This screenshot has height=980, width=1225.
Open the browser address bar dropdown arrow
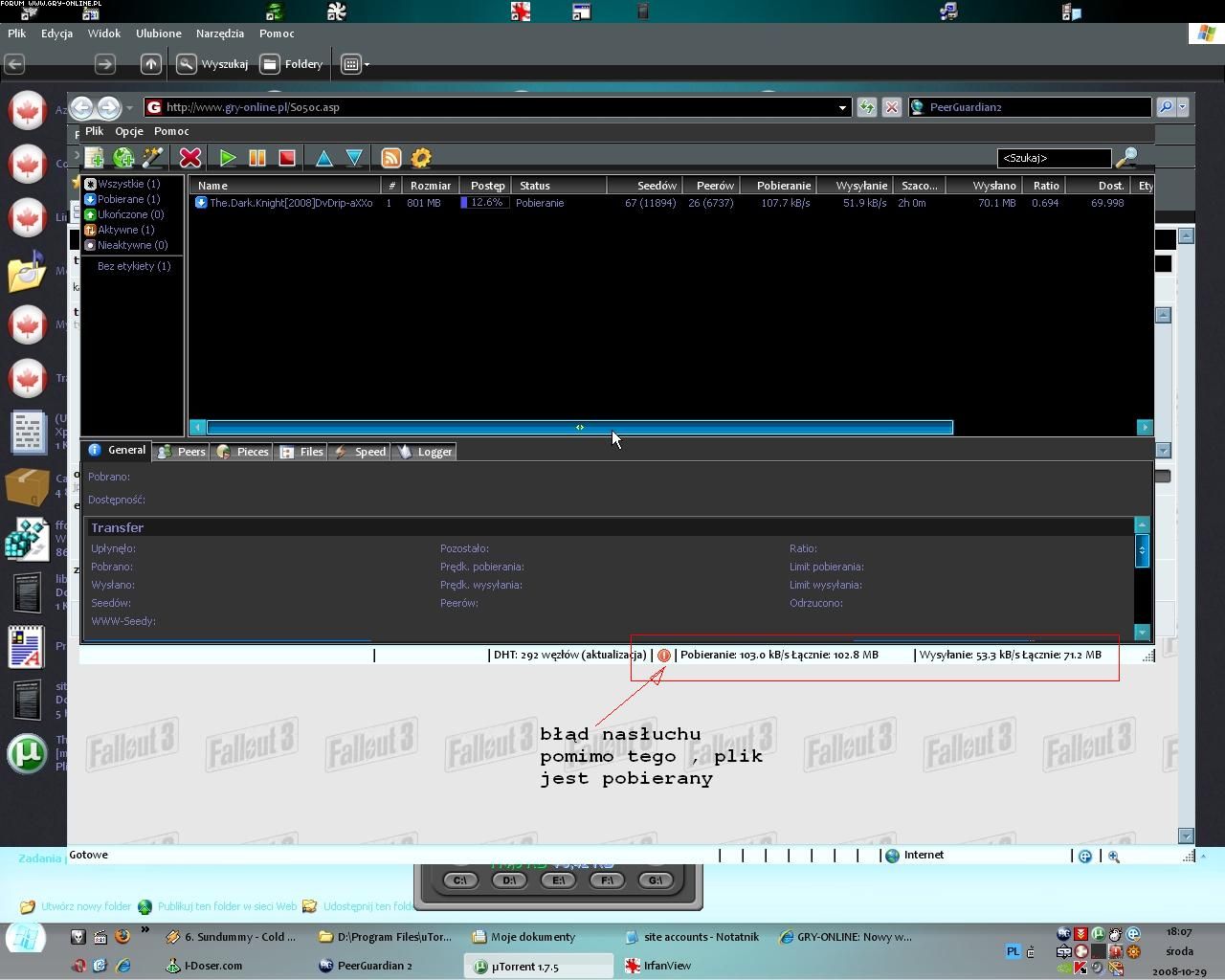pyautogui.click(x=842, y=107)
